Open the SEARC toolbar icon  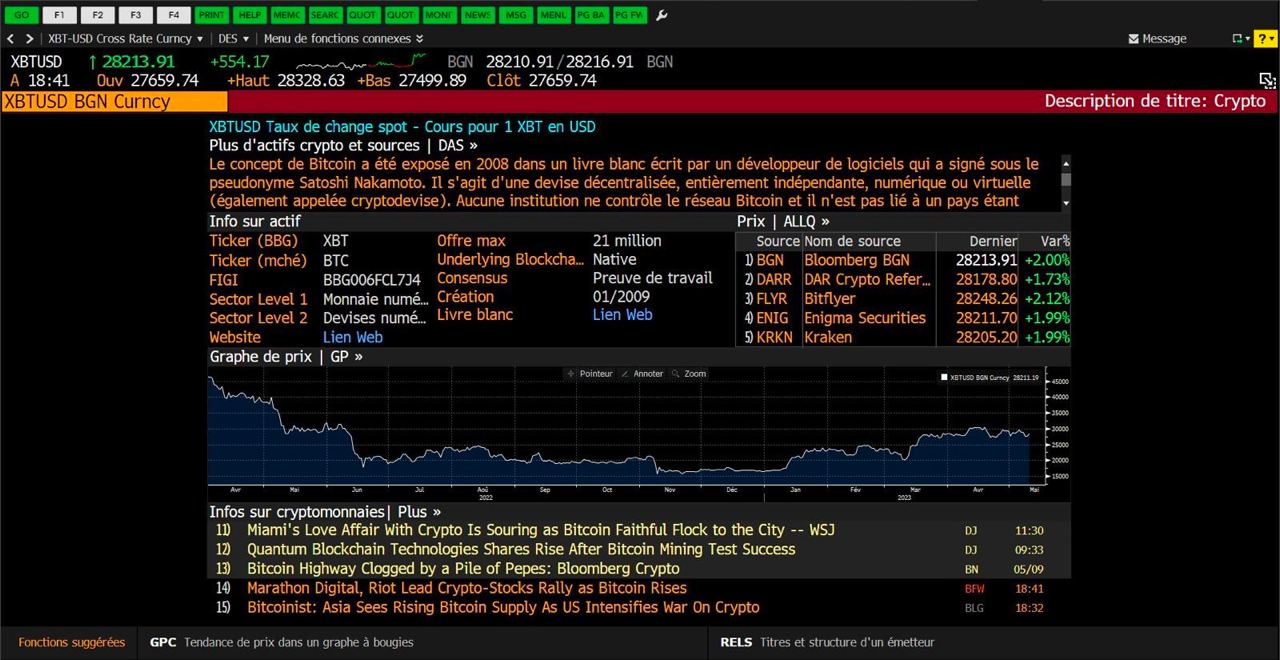(x=325, y=15)
